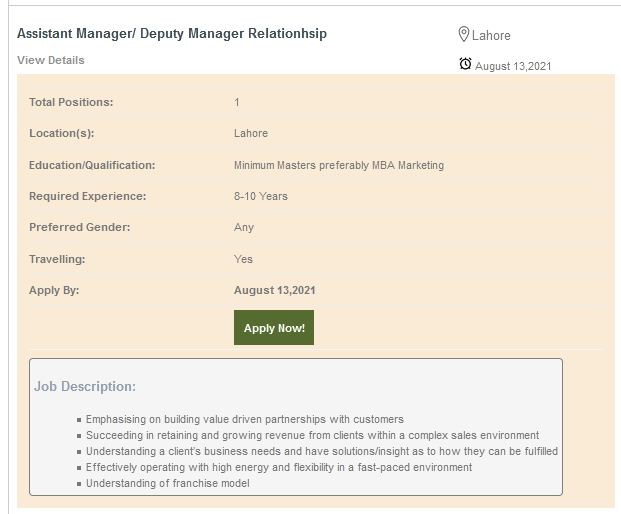Click the August 13,2021 date next to clock
Image resolution: width=621 pixels, height=514 pixels.
[x=513, y=66]
